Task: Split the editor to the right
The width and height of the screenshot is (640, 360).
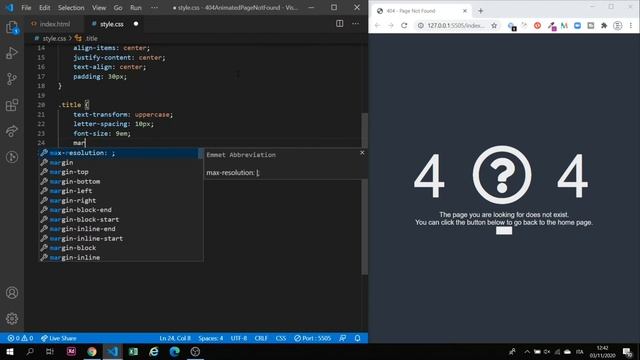Action: 339,24
